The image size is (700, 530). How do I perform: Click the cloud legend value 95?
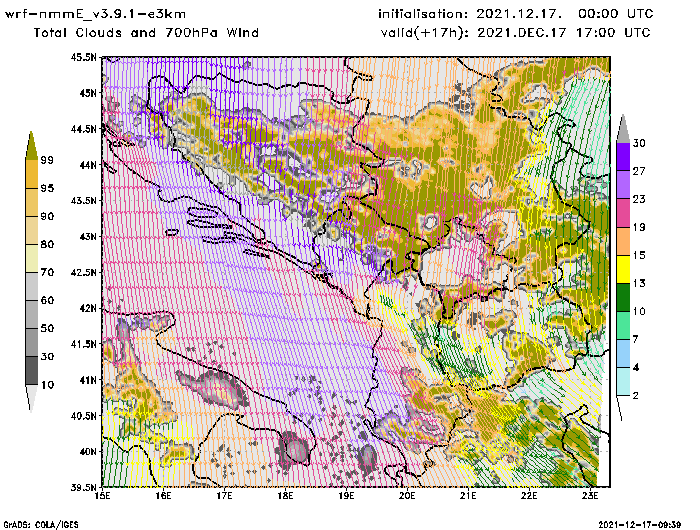point(47,188)
